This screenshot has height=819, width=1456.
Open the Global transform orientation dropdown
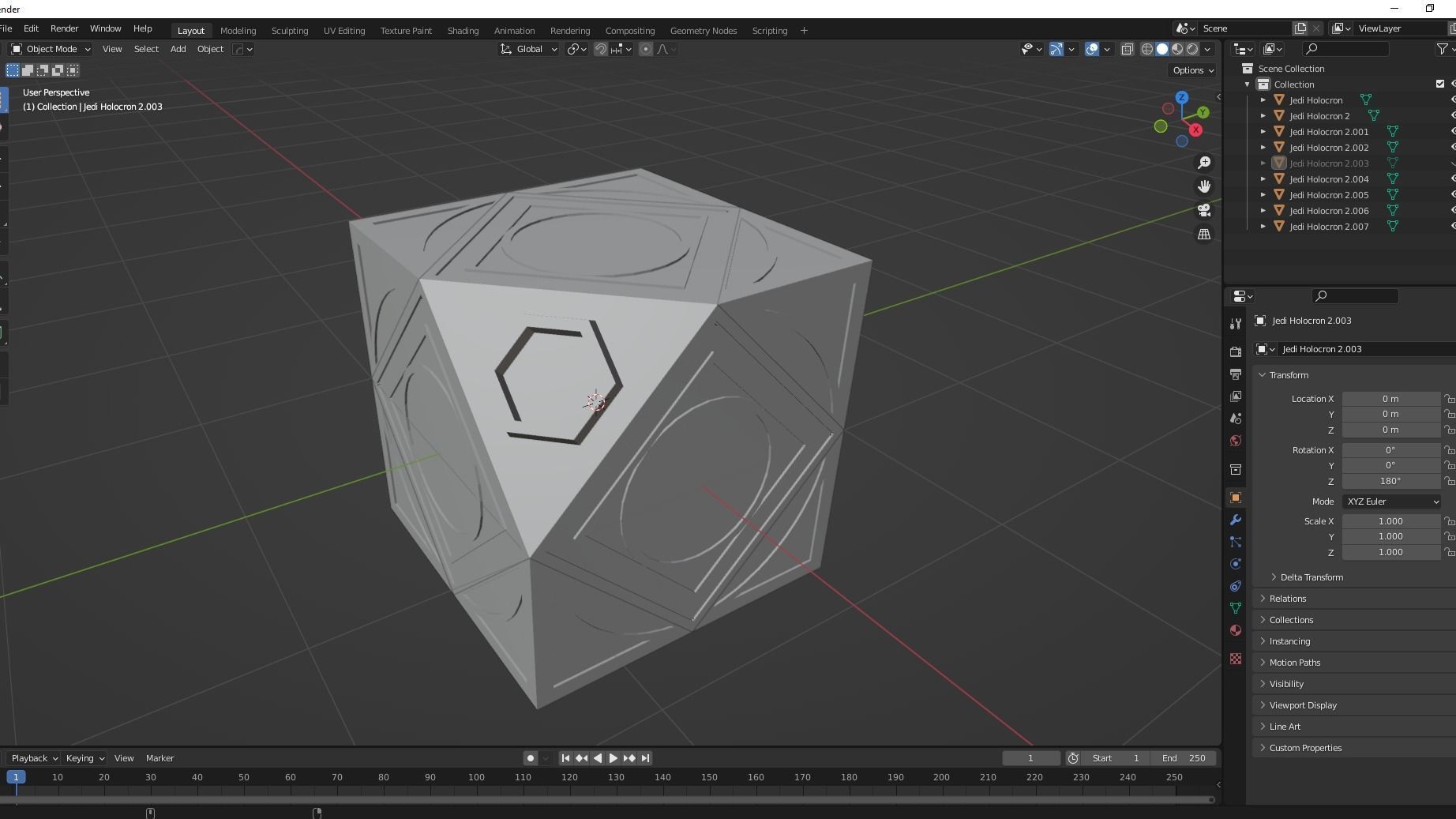tap(528, 49)
